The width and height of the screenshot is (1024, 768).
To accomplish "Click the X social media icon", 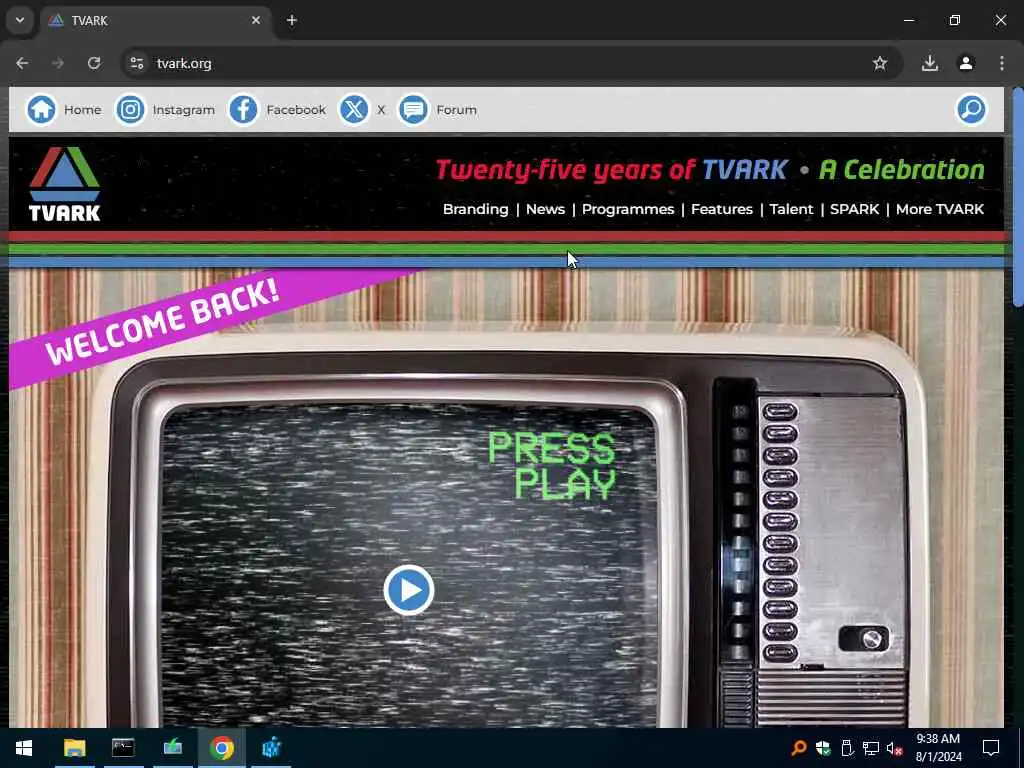I will click(x=354, y=110).
